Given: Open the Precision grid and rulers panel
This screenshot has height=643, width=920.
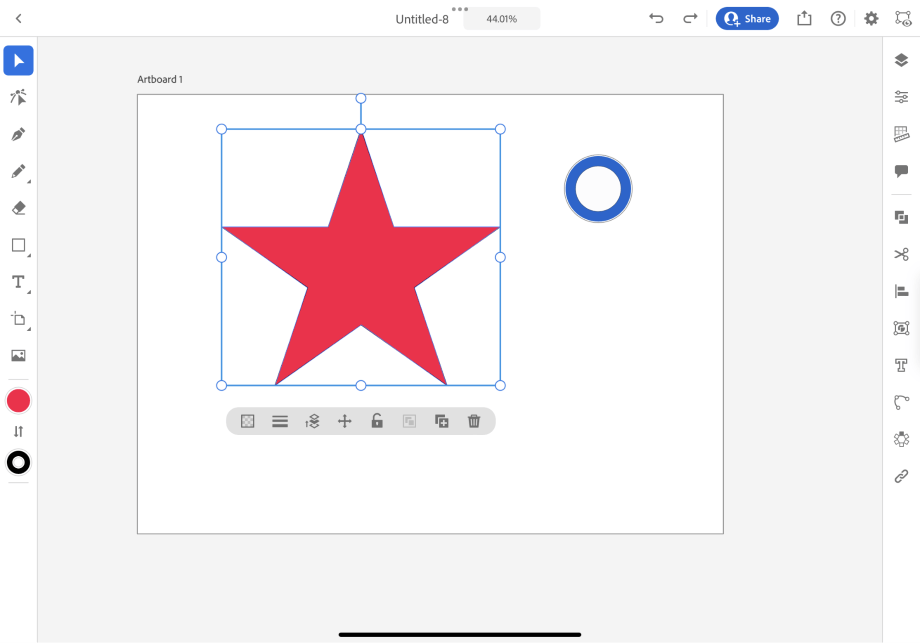Looking at the screenshot, I should 901,134.
